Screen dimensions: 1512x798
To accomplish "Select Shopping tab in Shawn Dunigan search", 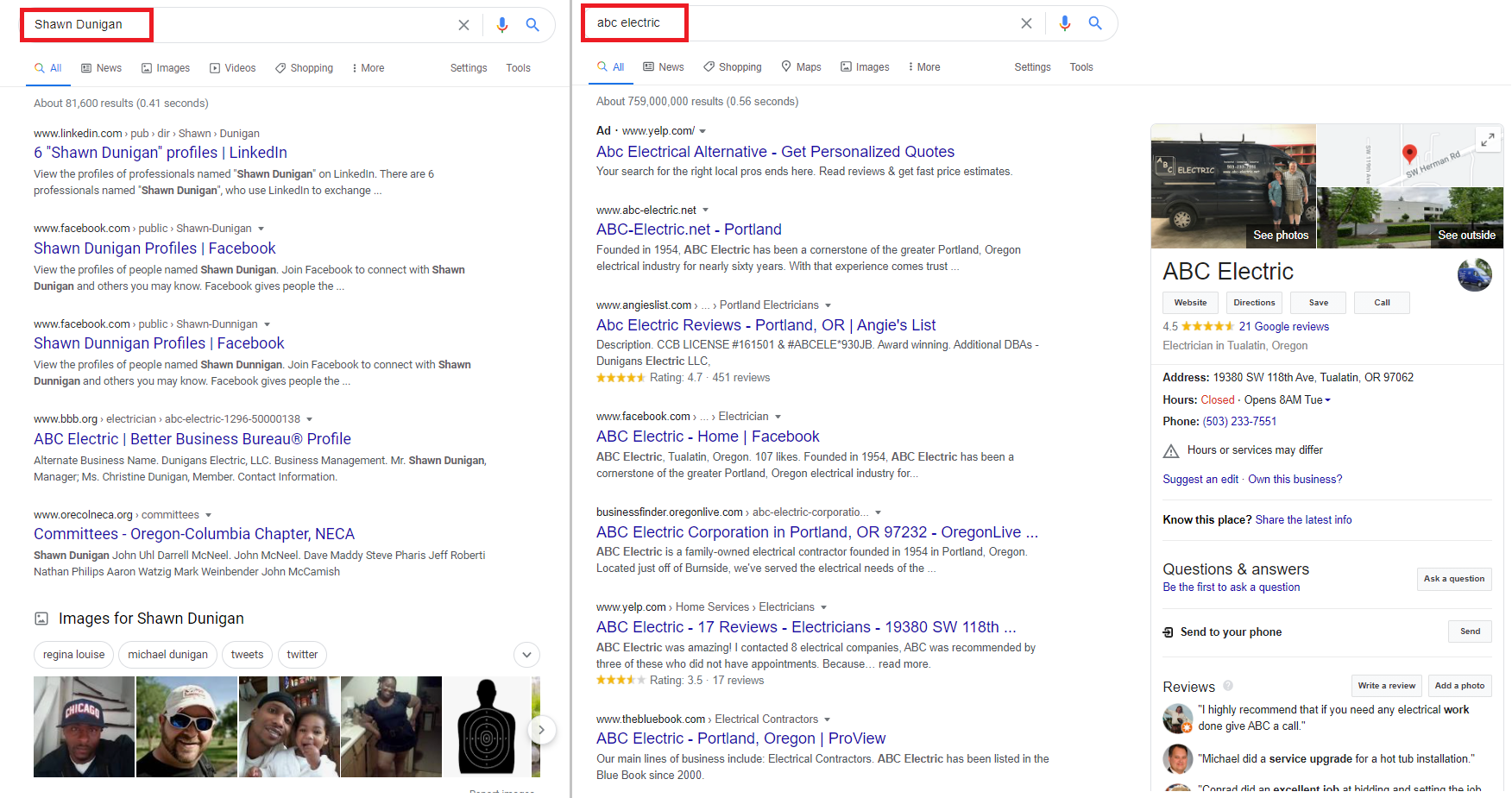I will pos(304,68).
